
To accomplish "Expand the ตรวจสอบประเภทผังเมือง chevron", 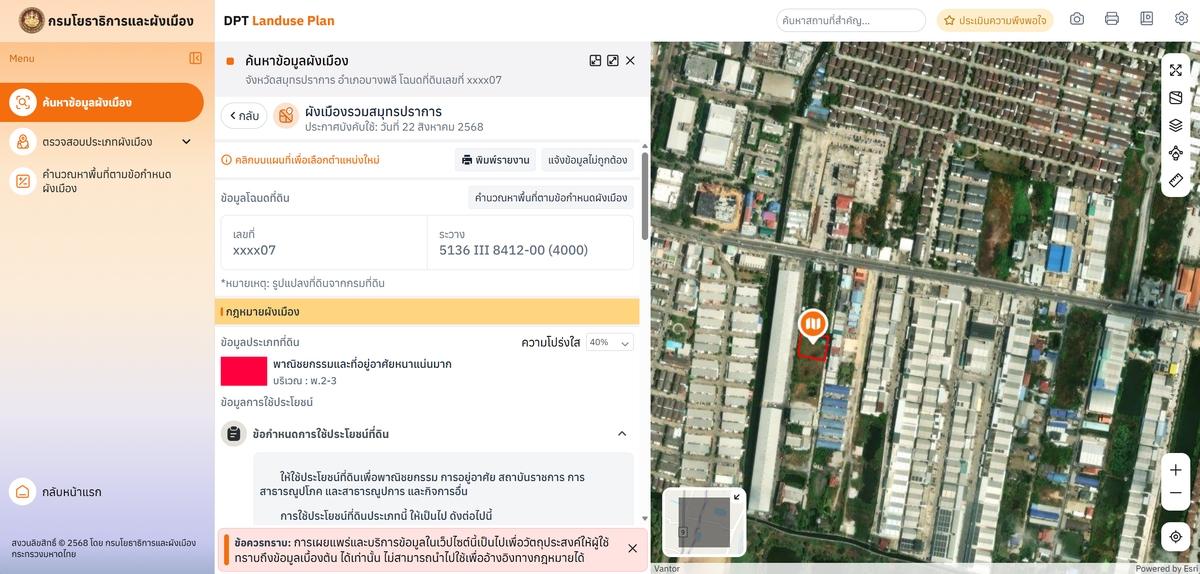I will pos(186,142).
